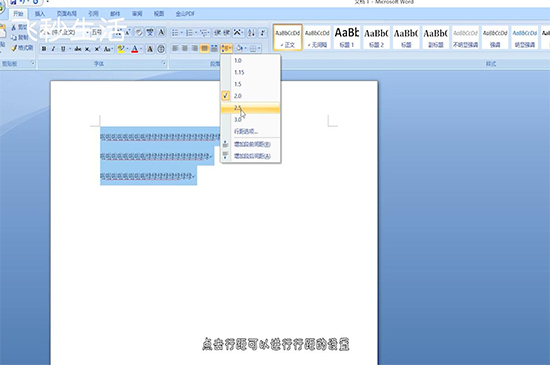Viewport: 550px width, 365px height.
Task: Align text left
Action: coord(175,48)
